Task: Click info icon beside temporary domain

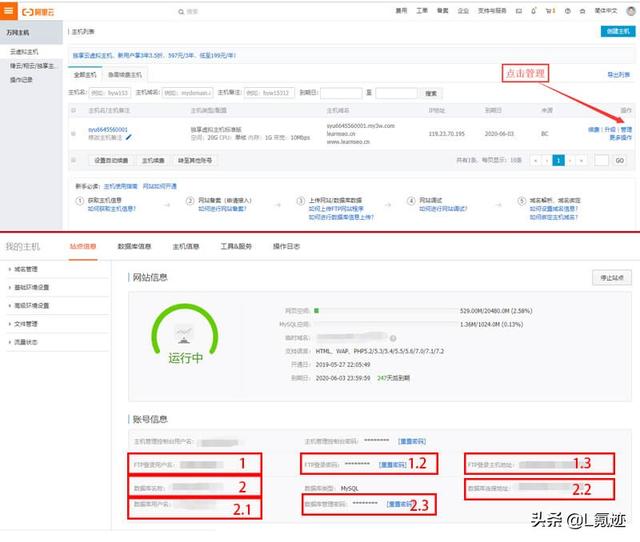Action: point(393,338)
